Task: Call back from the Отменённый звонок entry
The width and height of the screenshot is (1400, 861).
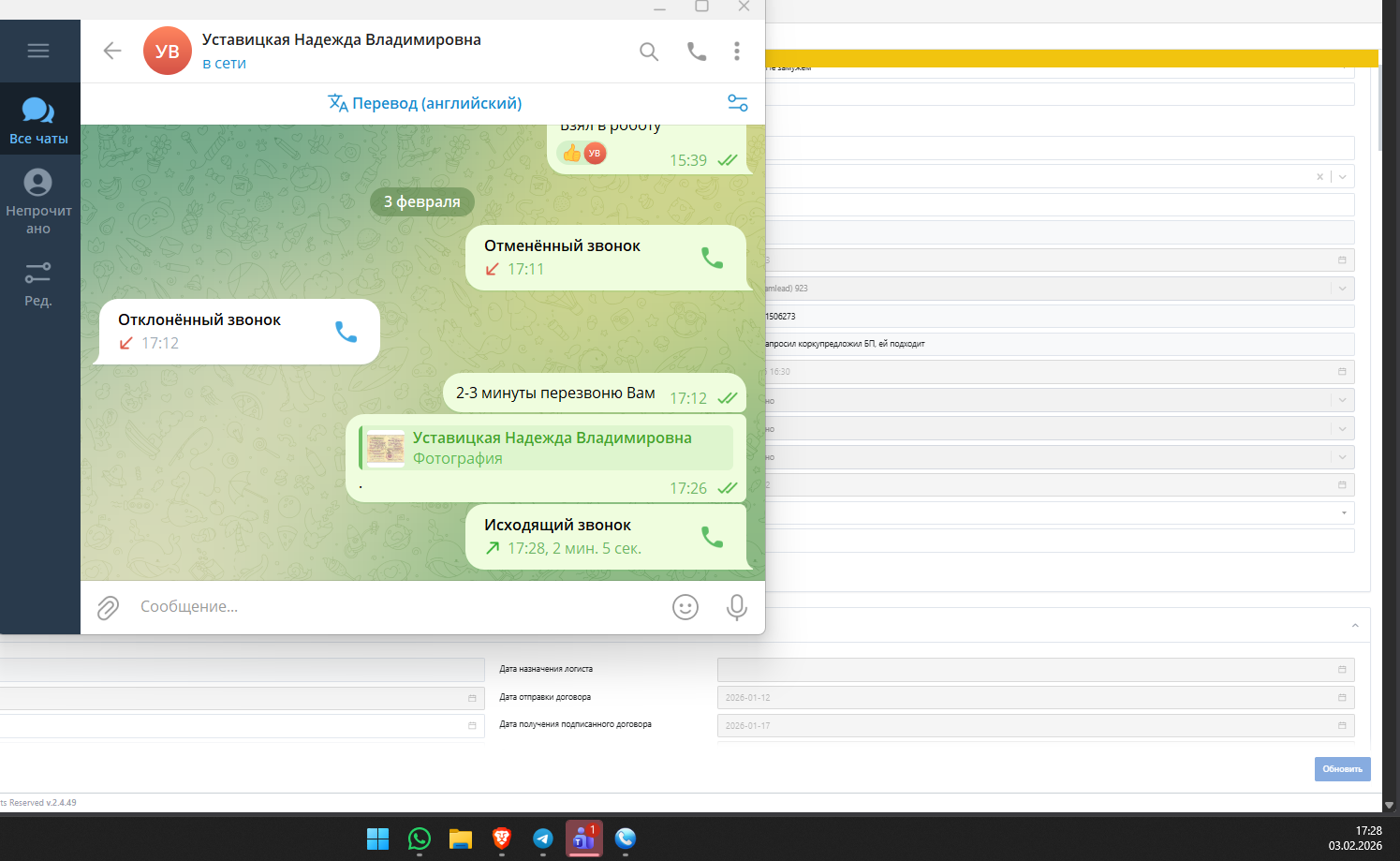Action: (713, 258)
